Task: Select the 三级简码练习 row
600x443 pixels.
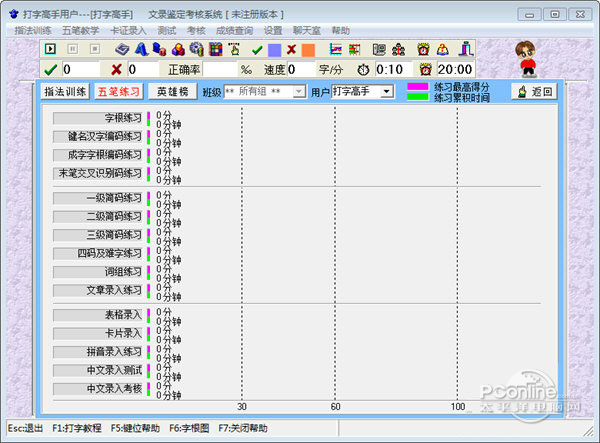Action: pyautogui.click(x=98, y=235)
